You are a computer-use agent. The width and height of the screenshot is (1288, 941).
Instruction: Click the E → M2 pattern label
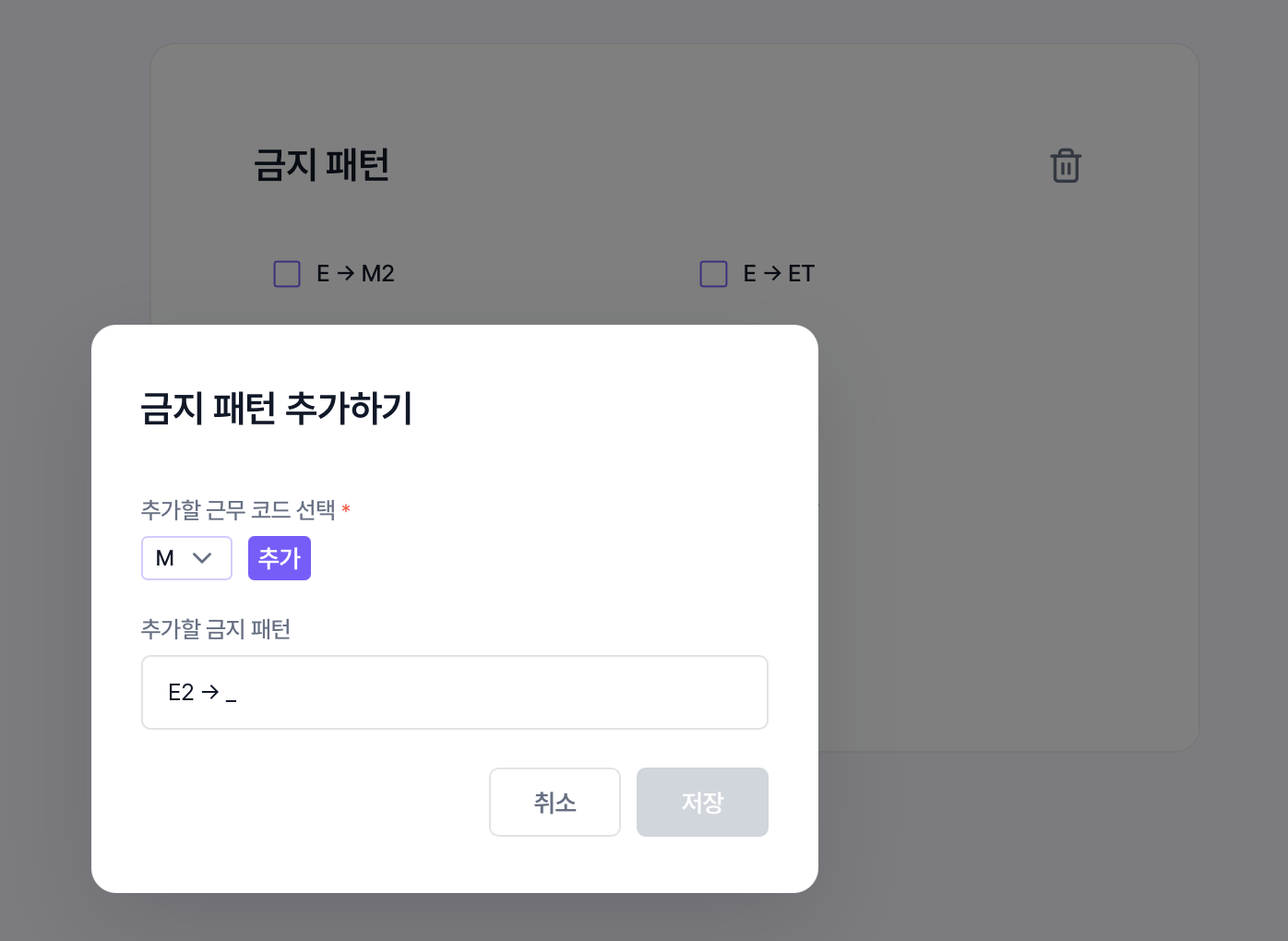tap(355, 274)
